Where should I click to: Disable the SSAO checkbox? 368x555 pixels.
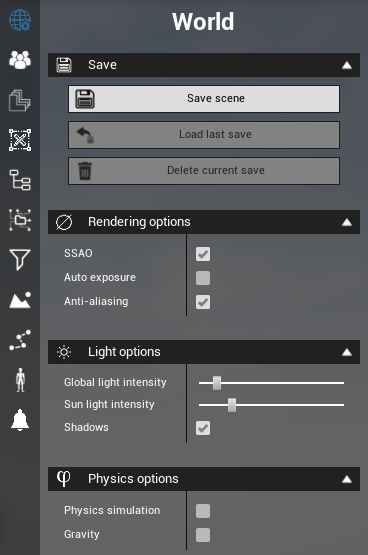[203, 254]
